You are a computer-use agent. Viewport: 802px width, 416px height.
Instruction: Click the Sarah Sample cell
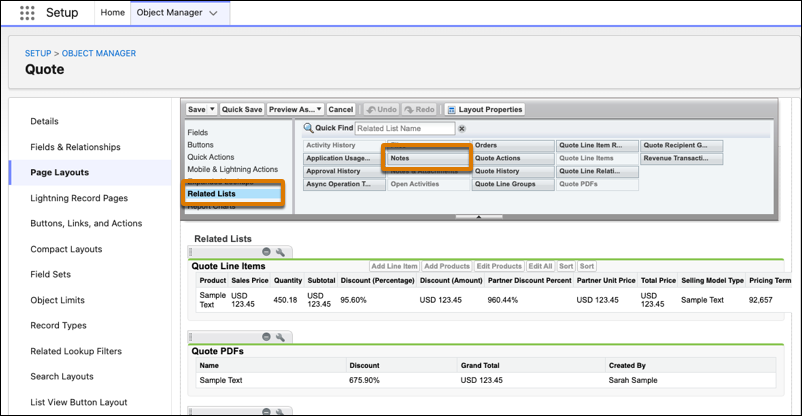click(633, 380)
